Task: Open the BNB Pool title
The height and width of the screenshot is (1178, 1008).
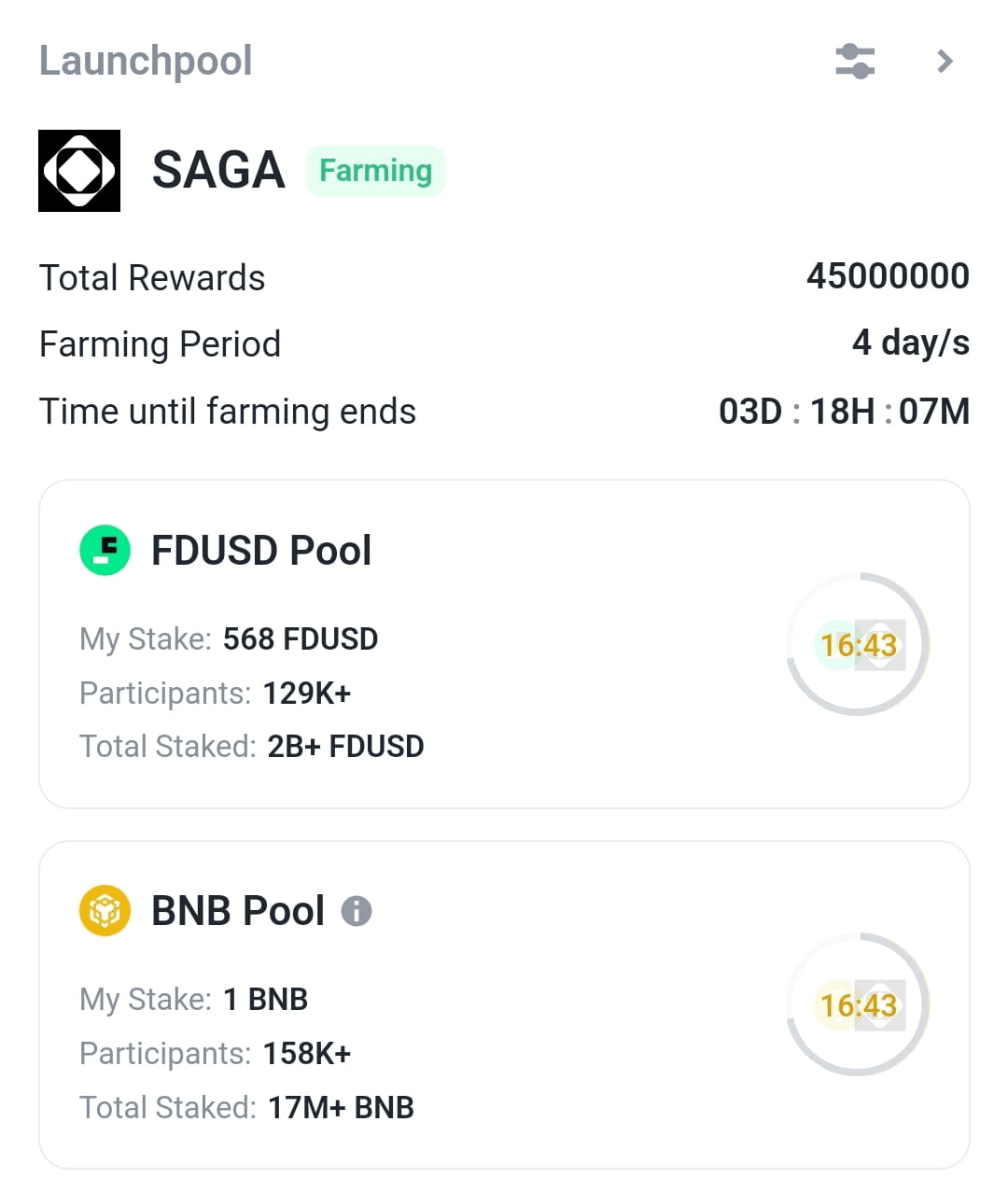Action: point(238,910)
